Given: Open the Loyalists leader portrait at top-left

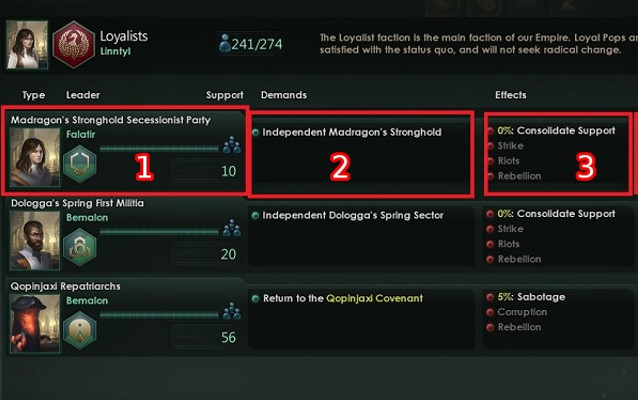Looking at the screenshot, I should [25, 43].
